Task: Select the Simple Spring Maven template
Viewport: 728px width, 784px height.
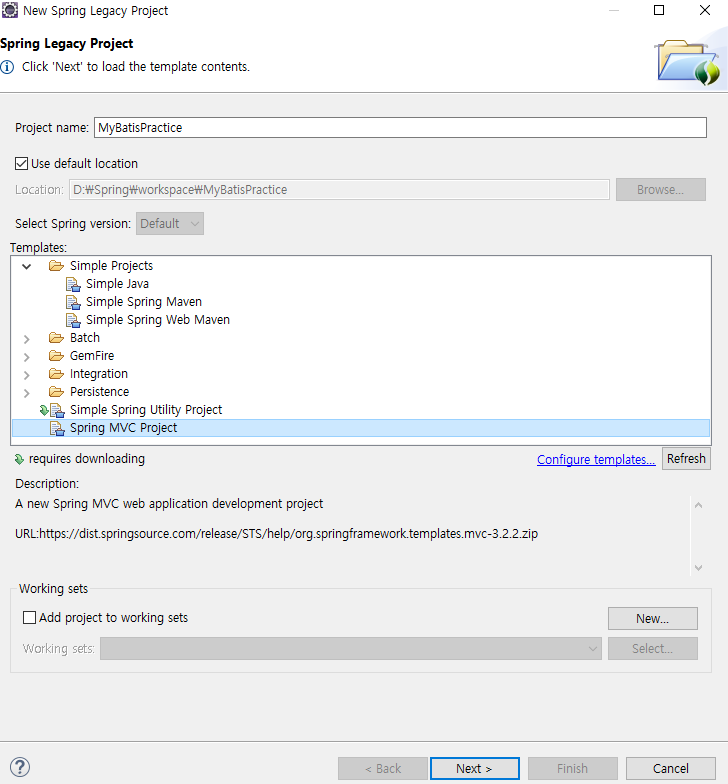Action: tap(144, 302)
